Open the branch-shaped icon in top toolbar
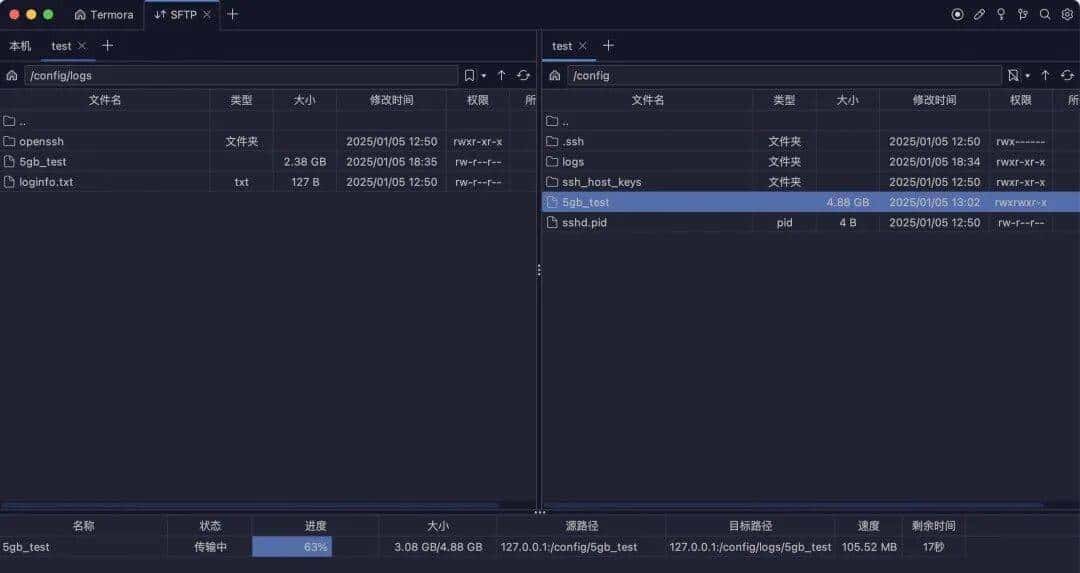 (1023, 14)
